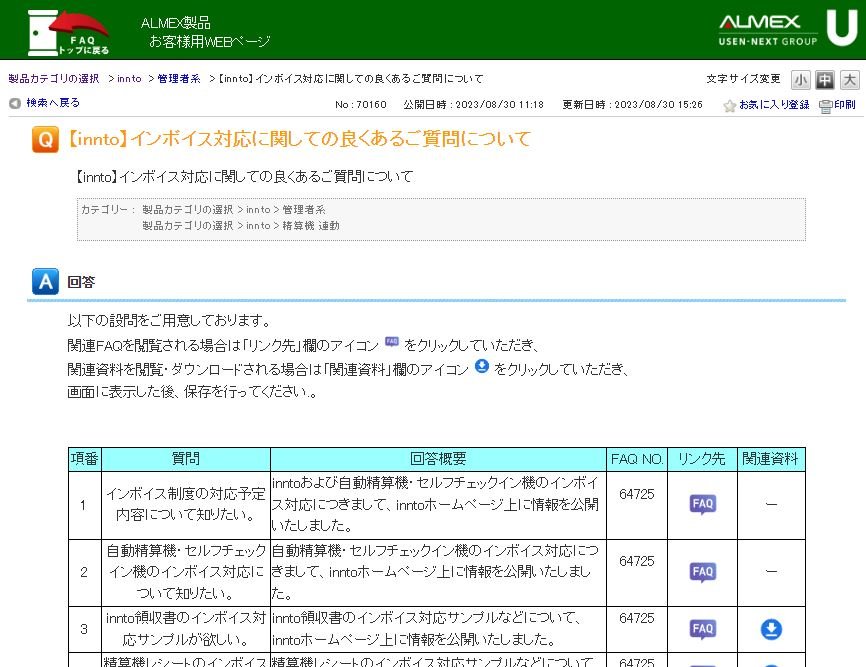The image size is (866, 667).
Task: Open FAQ link icon for row 1
Action: click(703, 504)
